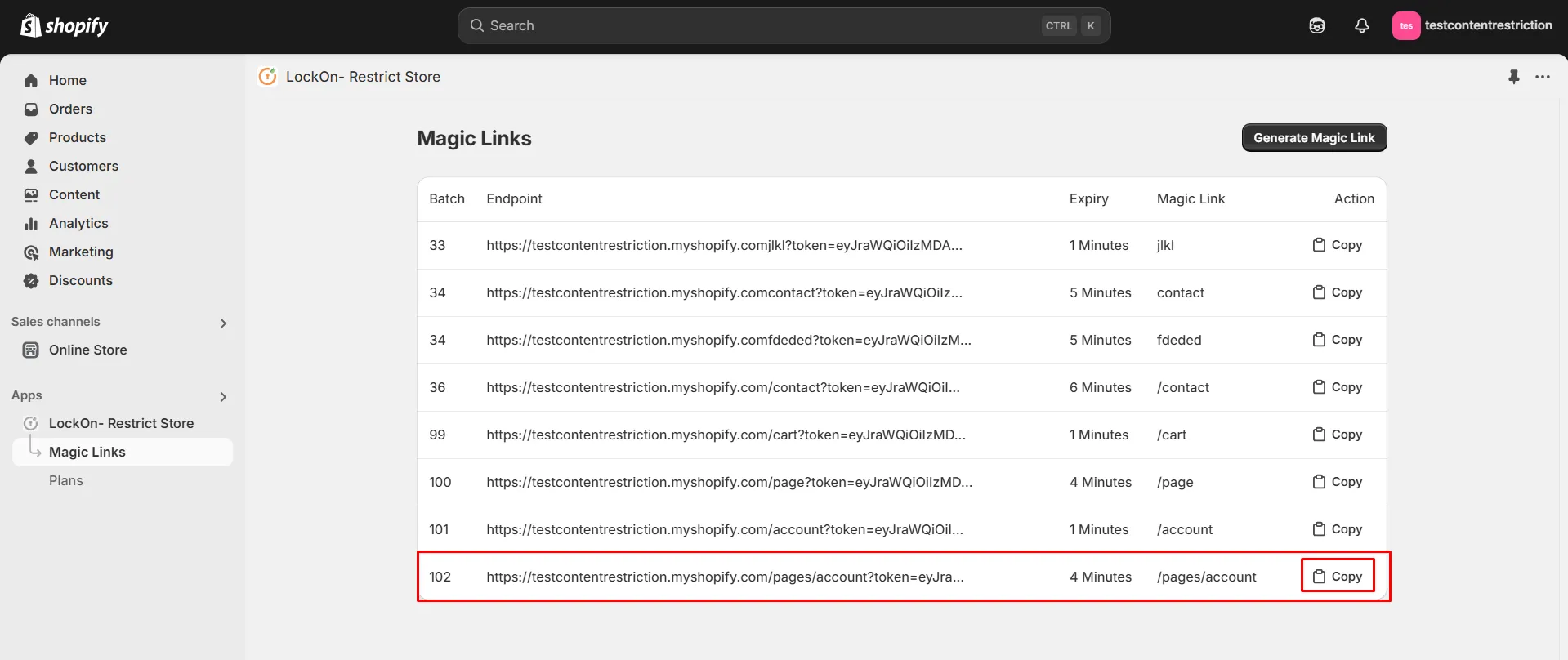The width and height of the screenshot is (1568, 660).
Task: Click the Home icon in sidebar
Action: pos(31,80)
